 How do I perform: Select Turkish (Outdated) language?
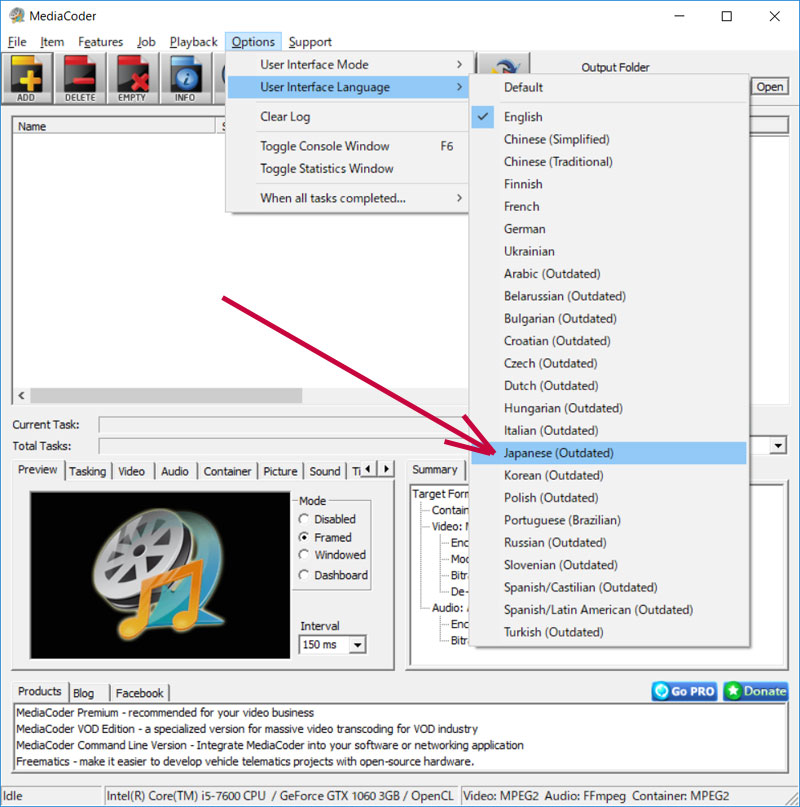(x=608, y=632)
